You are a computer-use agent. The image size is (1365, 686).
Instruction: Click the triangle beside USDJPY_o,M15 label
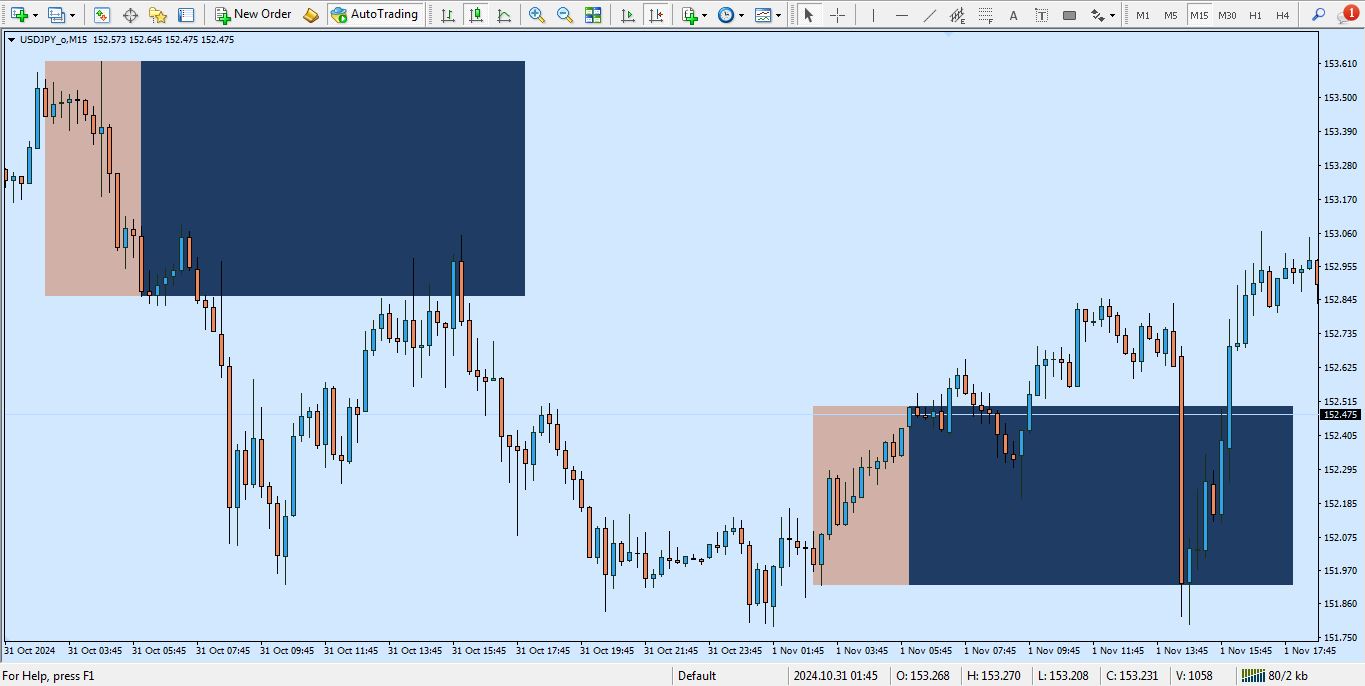[x=11, y=39]
